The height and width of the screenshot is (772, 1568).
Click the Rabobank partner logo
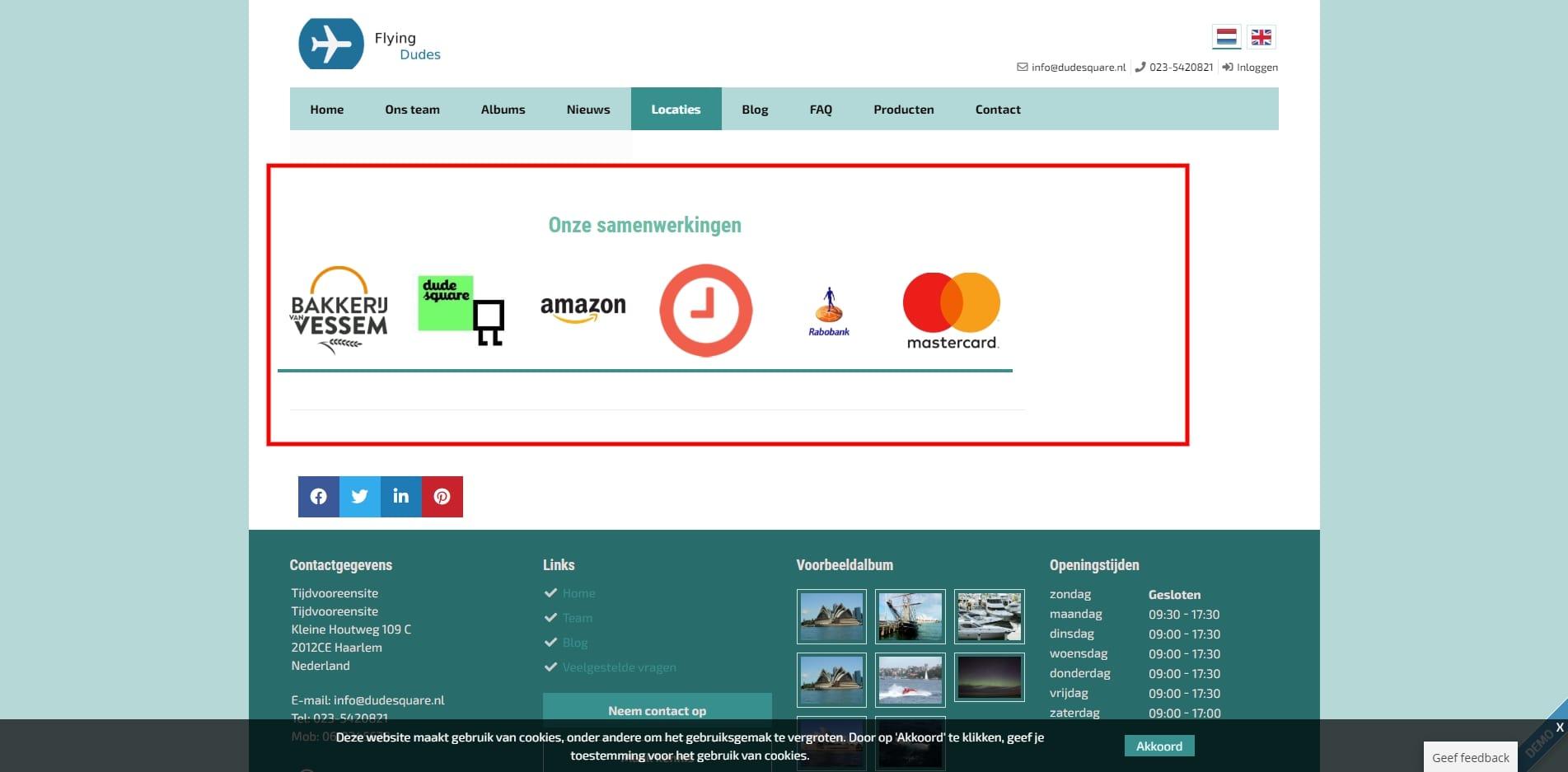click(x=829, y=311)
